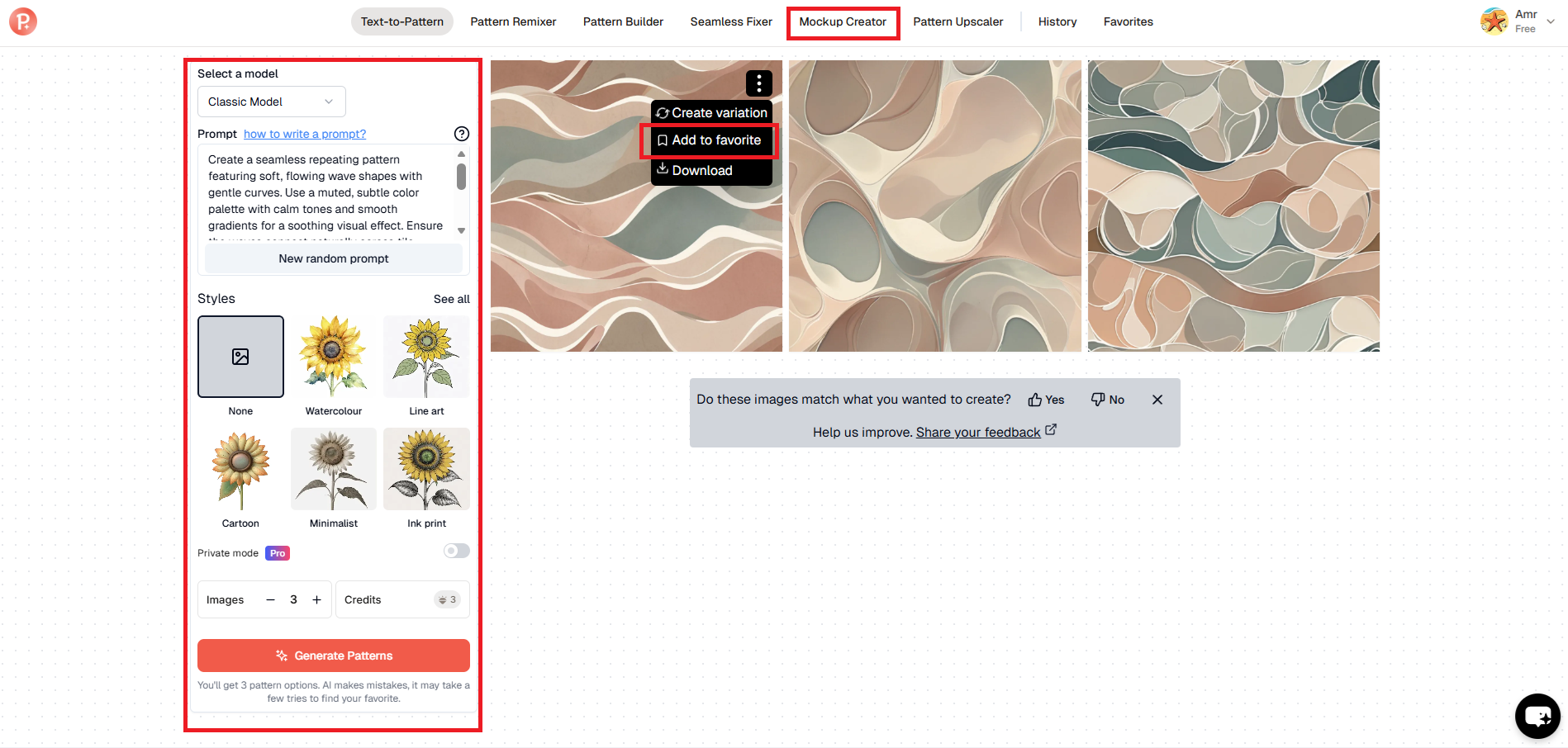The height and width of the screenshot is (748, 1568).
Task: Select the Watercolour style
Action: pos(333,357)
